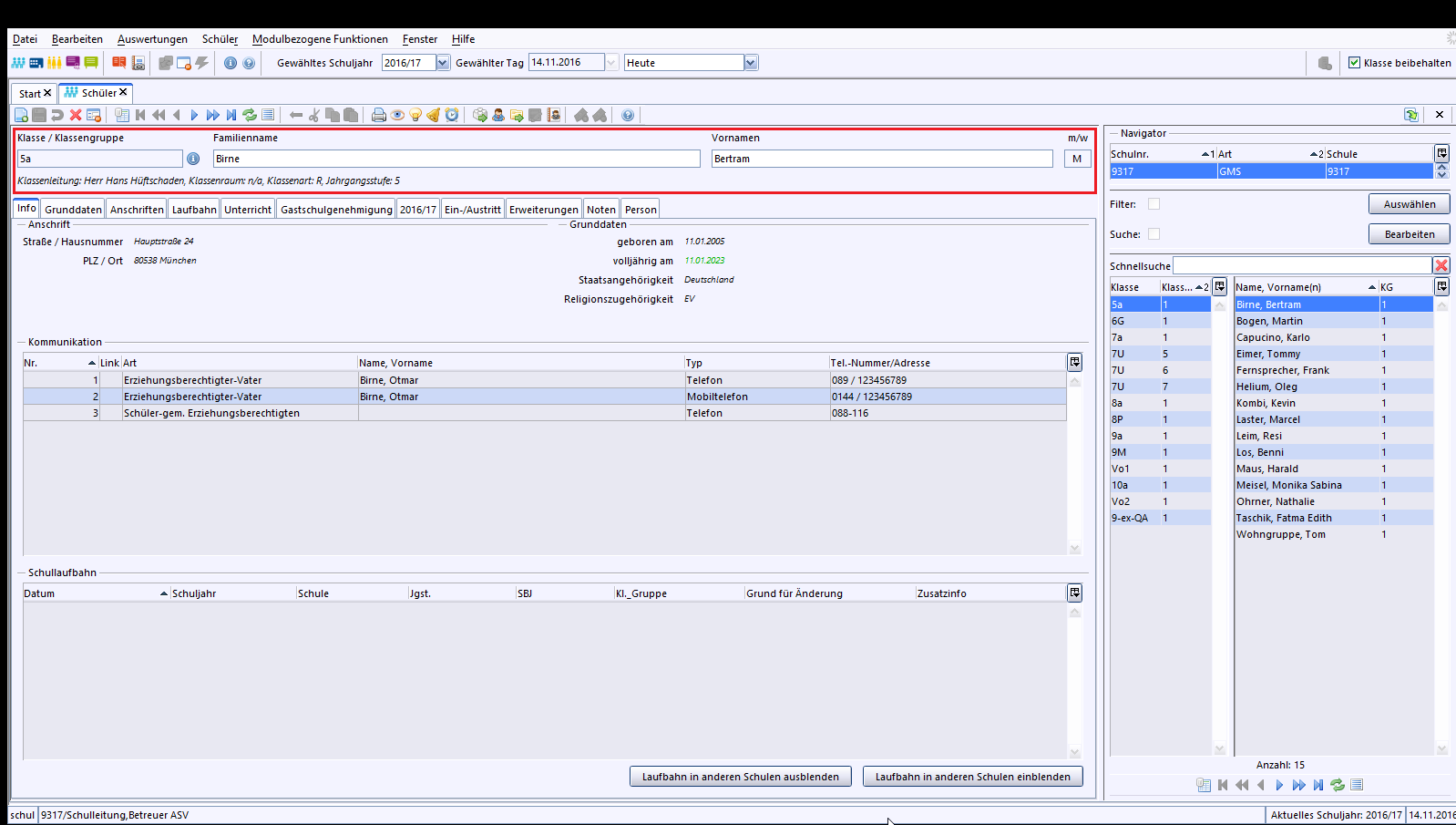Open the Fenster menu
Image resolution: width=1456 pixels, height=825 pixels.
click(x=420, y=39)
